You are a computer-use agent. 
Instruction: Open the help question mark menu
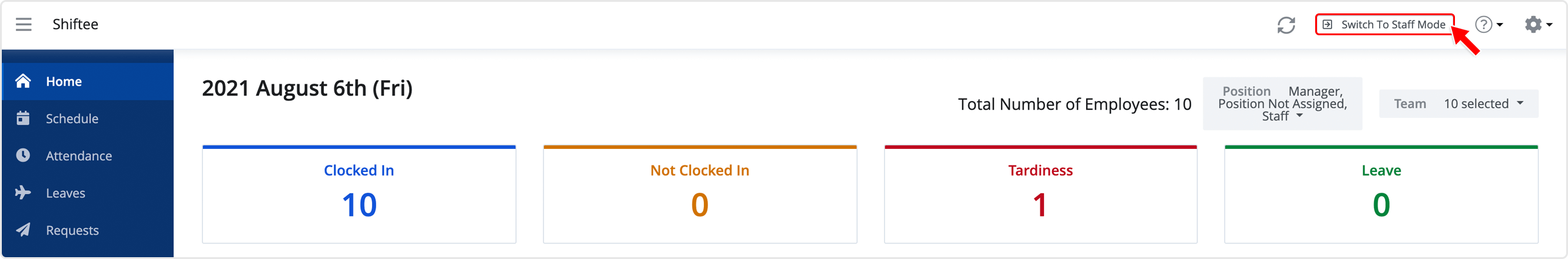[1488, 24]
